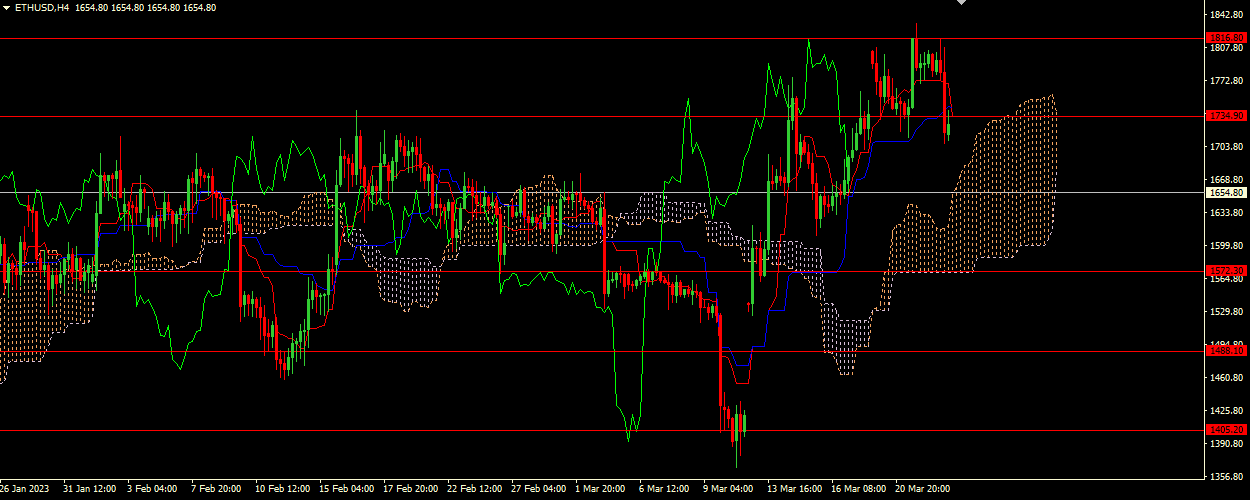This screenshot has height=500, width=1250.
Task: Click the chart shift triangle marker at top
Action: point(962,3)
